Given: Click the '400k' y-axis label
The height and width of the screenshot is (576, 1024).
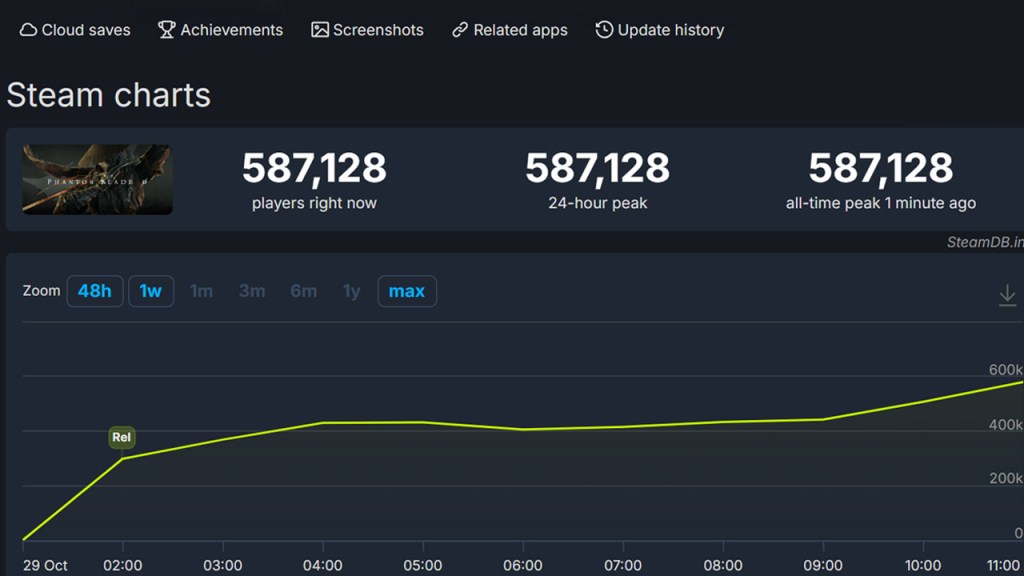Looking at the screenshot, I should click(1006, 424).
